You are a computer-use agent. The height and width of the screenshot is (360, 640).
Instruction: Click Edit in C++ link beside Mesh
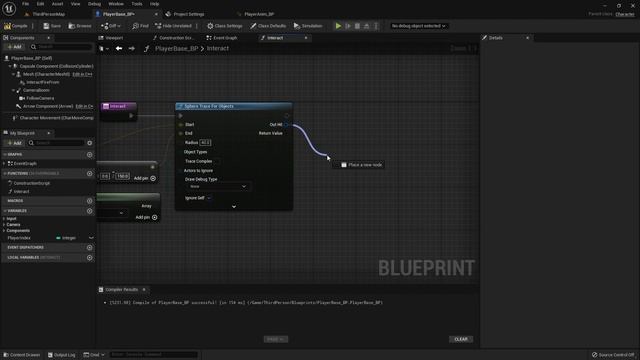coord(82,74)
